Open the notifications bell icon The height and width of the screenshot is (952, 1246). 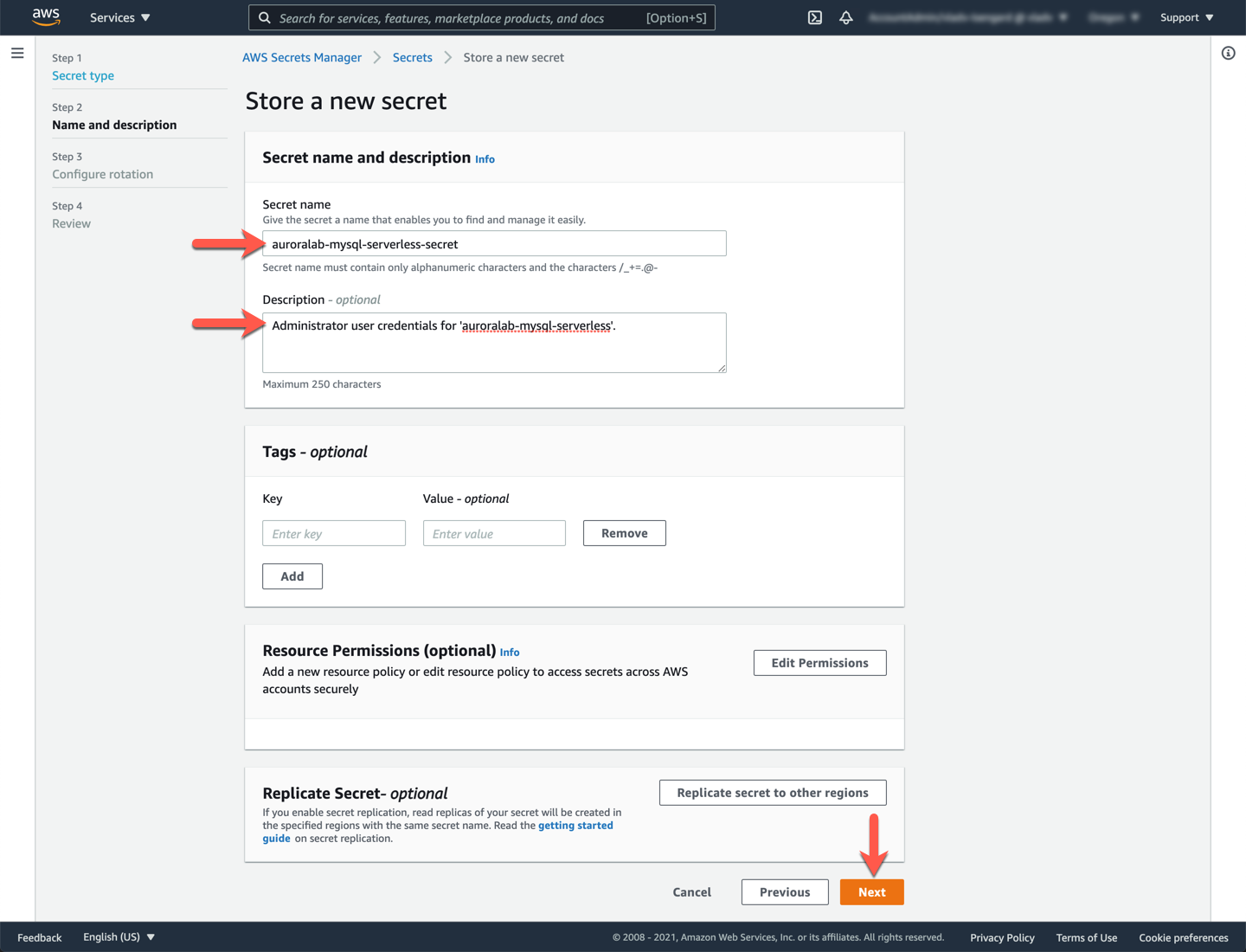coord(846,17)
